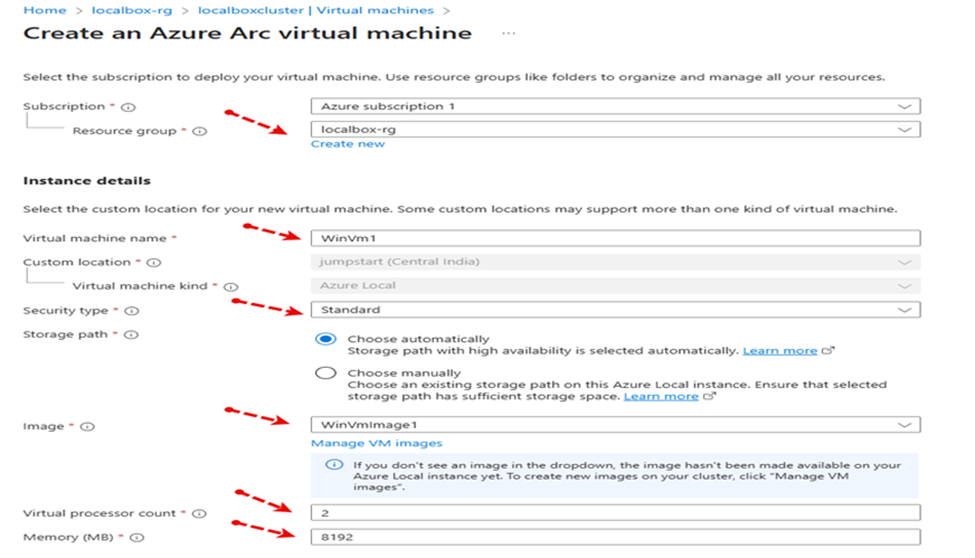Click the Custom location info icon

[154, 263]
